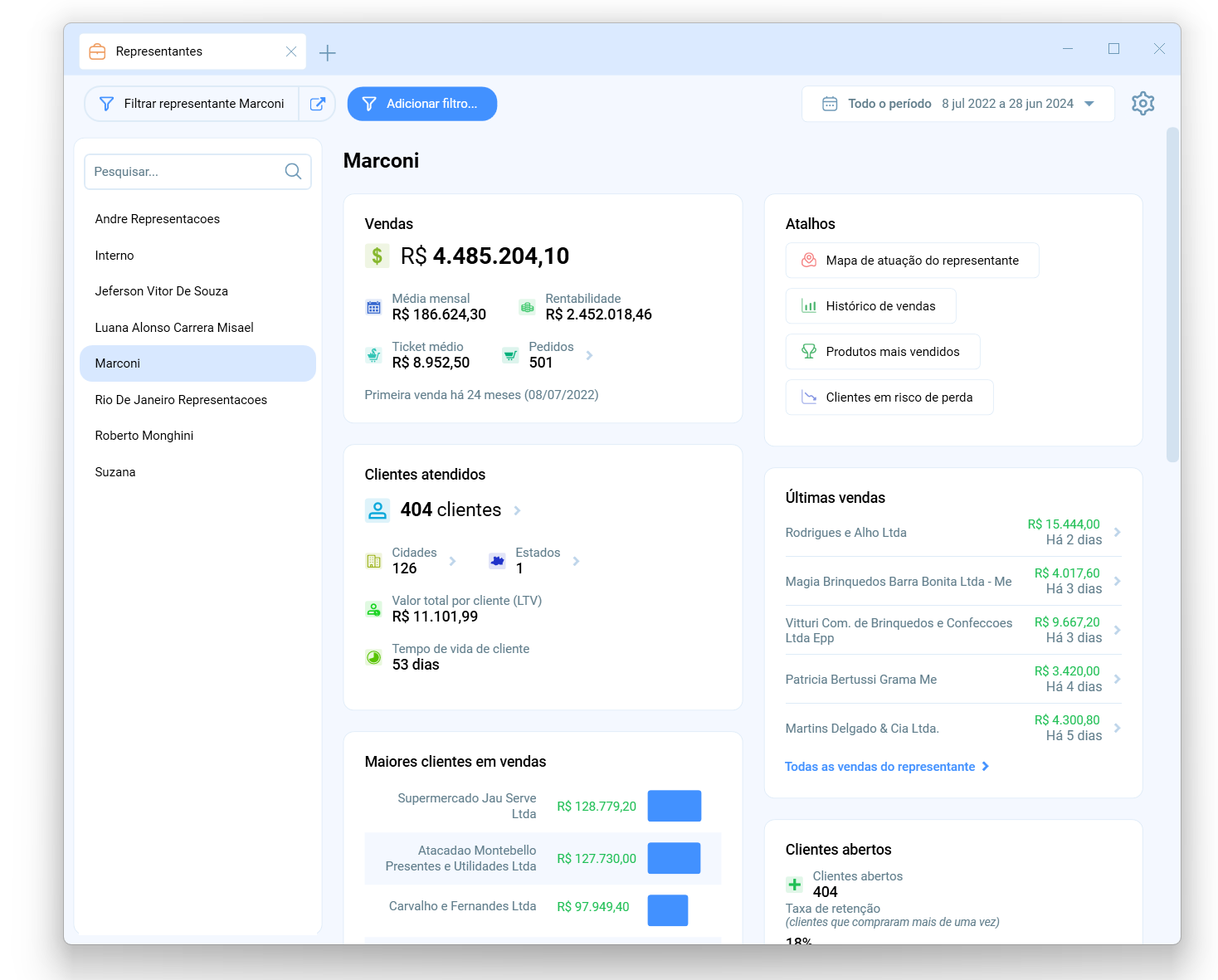Open Magia Brinquedos sale chevron

click(x=1118, y=581)
